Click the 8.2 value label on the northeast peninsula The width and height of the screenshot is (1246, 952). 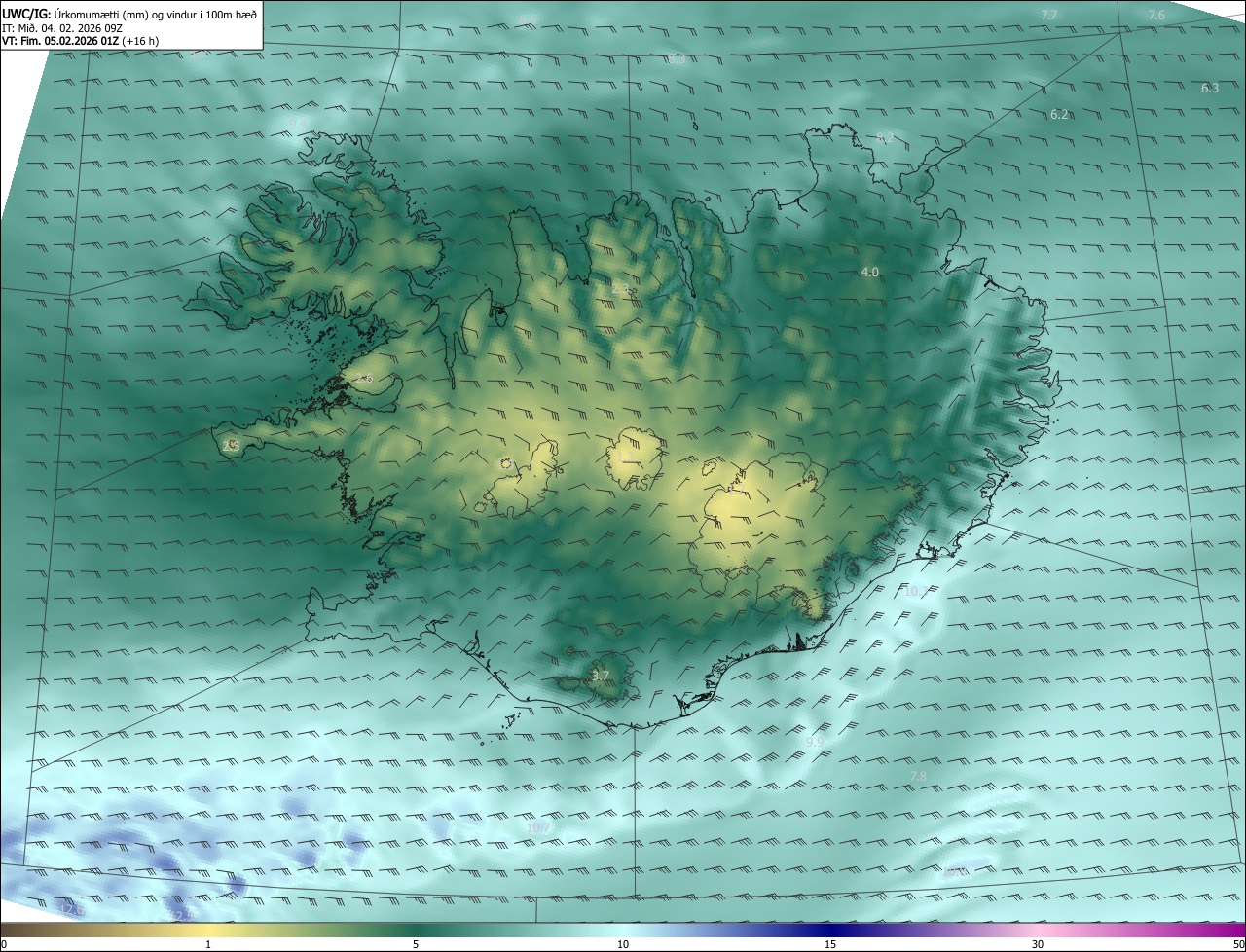coord(885,139)
